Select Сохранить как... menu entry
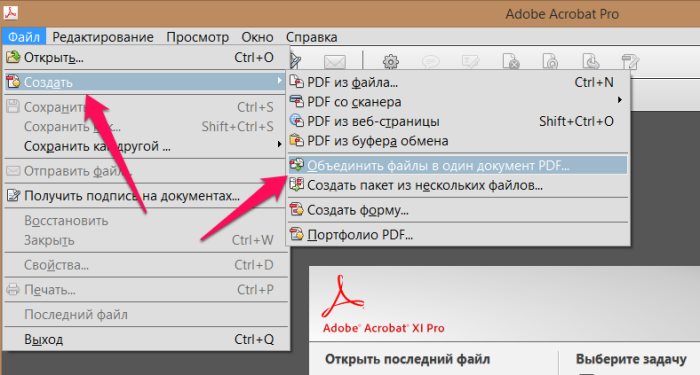The image size is (700, 375). 145,127
